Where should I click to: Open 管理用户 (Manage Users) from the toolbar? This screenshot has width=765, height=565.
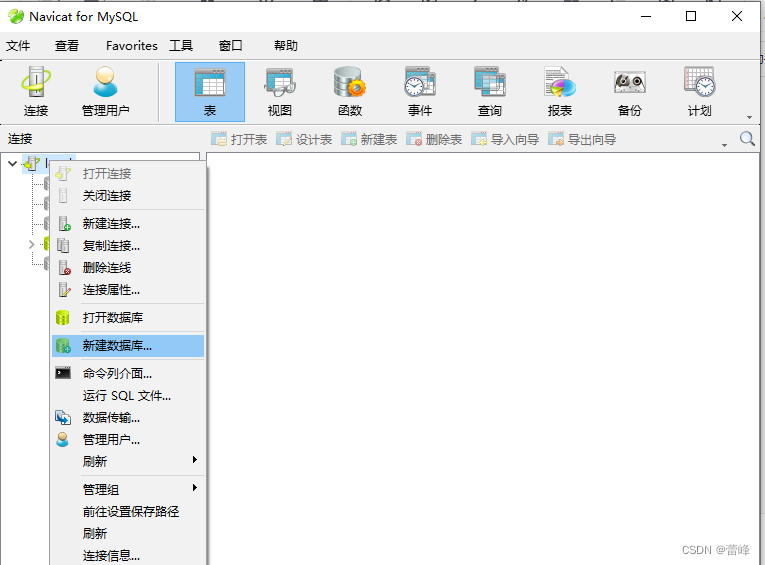pyautogui.click(x=105, y=92)
